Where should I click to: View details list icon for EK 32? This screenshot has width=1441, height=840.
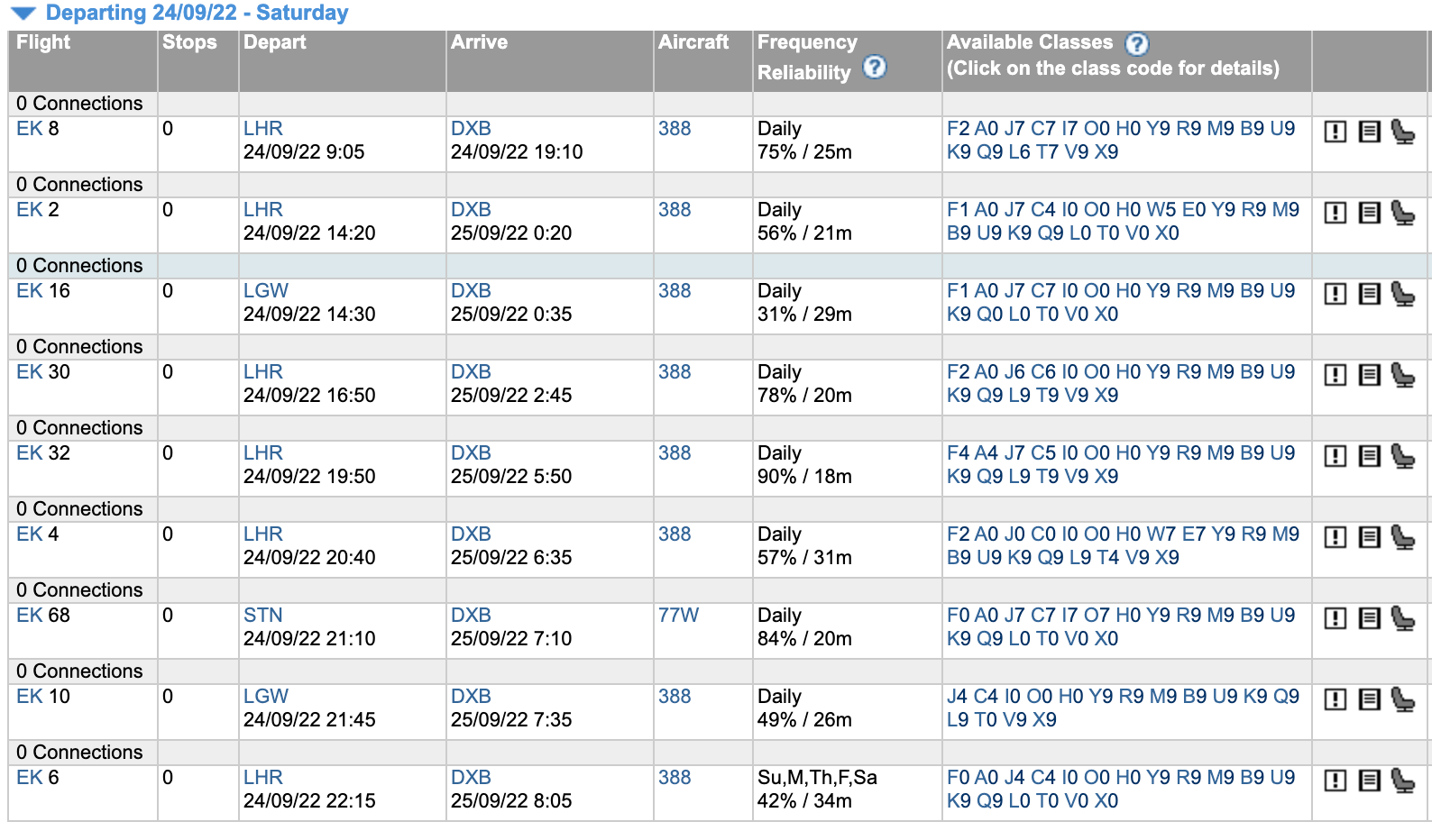tap(1369, 457)
